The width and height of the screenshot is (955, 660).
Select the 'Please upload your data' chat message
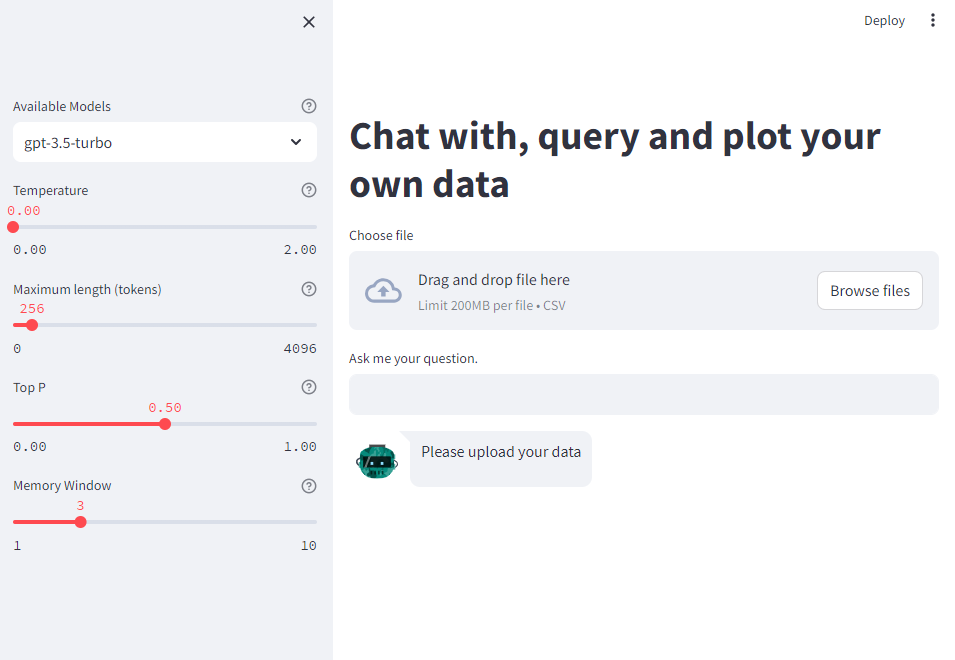click(500, 452)
